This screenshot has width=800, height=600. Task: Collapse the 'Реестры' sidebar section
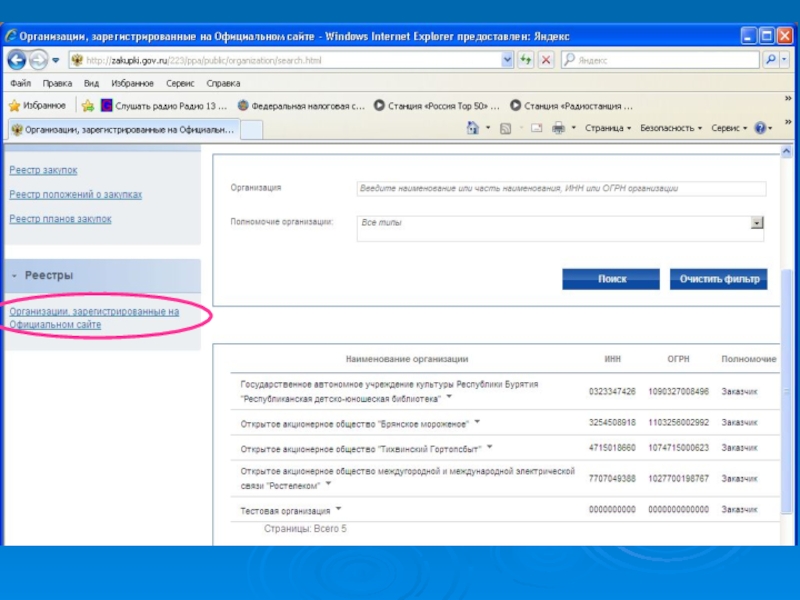click(x=15, y=275)
